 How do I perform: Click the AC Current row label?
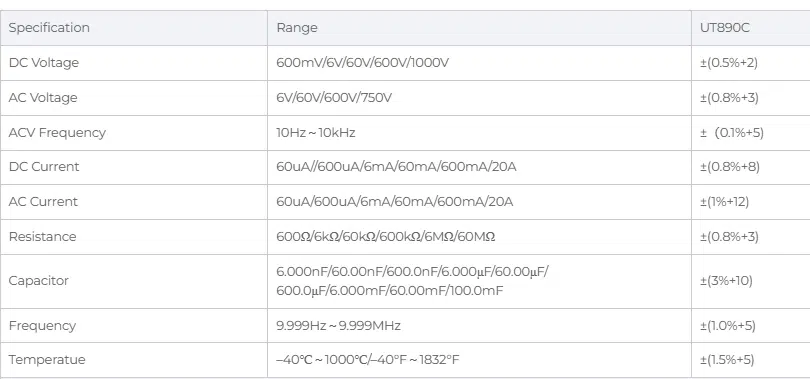coord(43,202)
